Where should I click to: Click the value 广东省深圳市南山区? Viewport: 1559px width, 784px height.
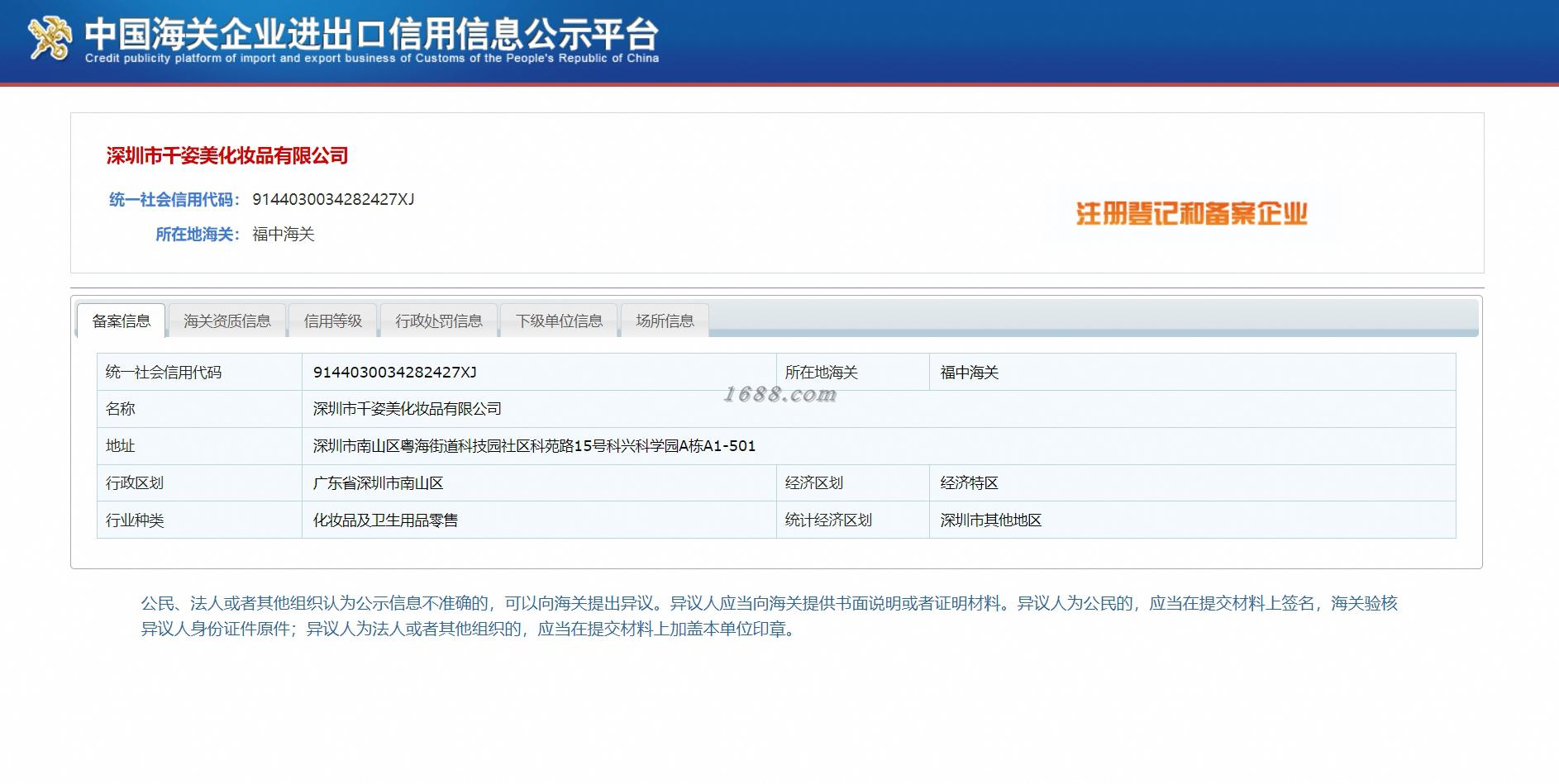pos(379,482)
